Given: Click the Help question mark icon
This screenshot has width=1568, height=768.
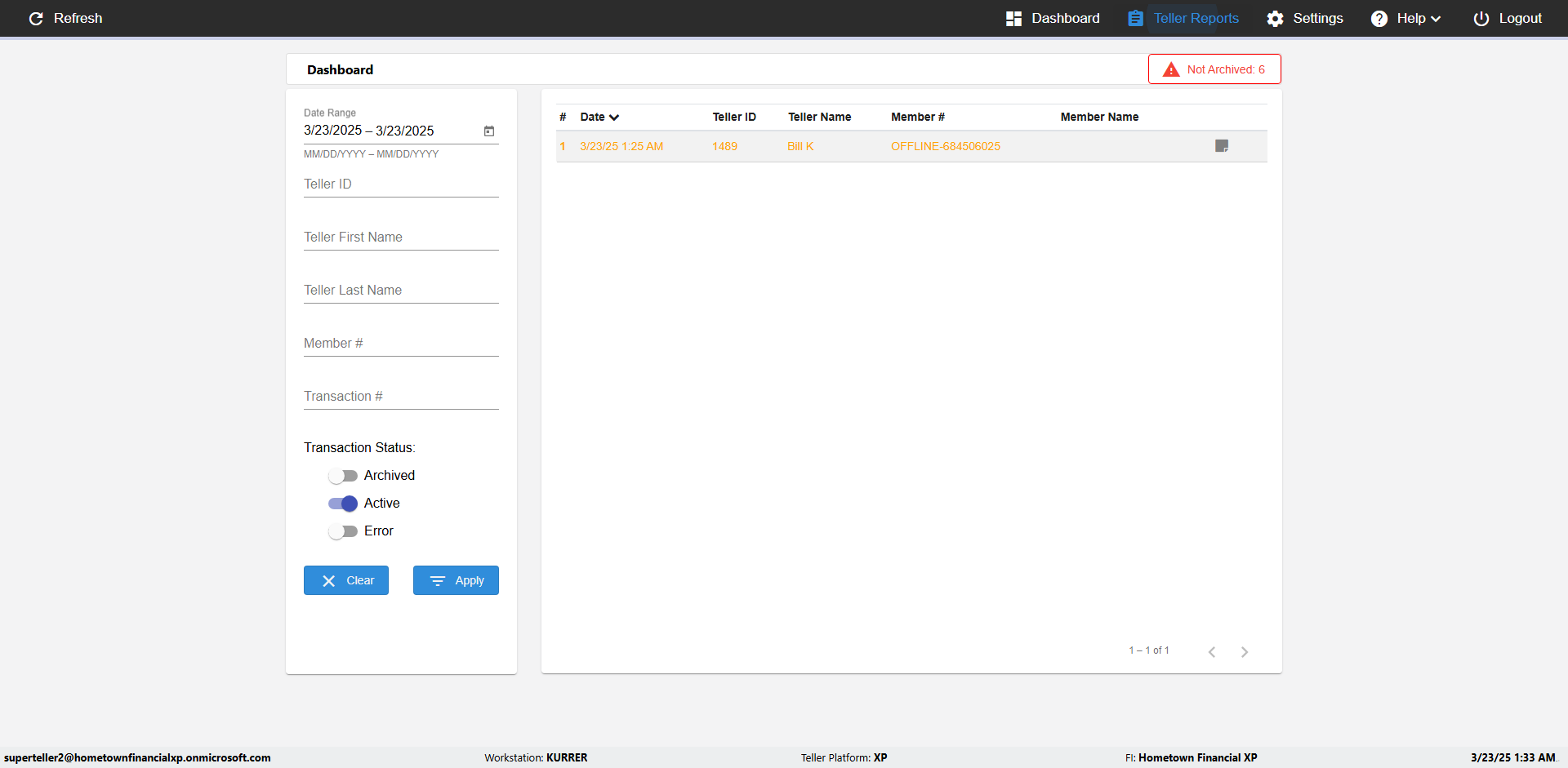Looking at the screenshot, I should [1379, 19].
